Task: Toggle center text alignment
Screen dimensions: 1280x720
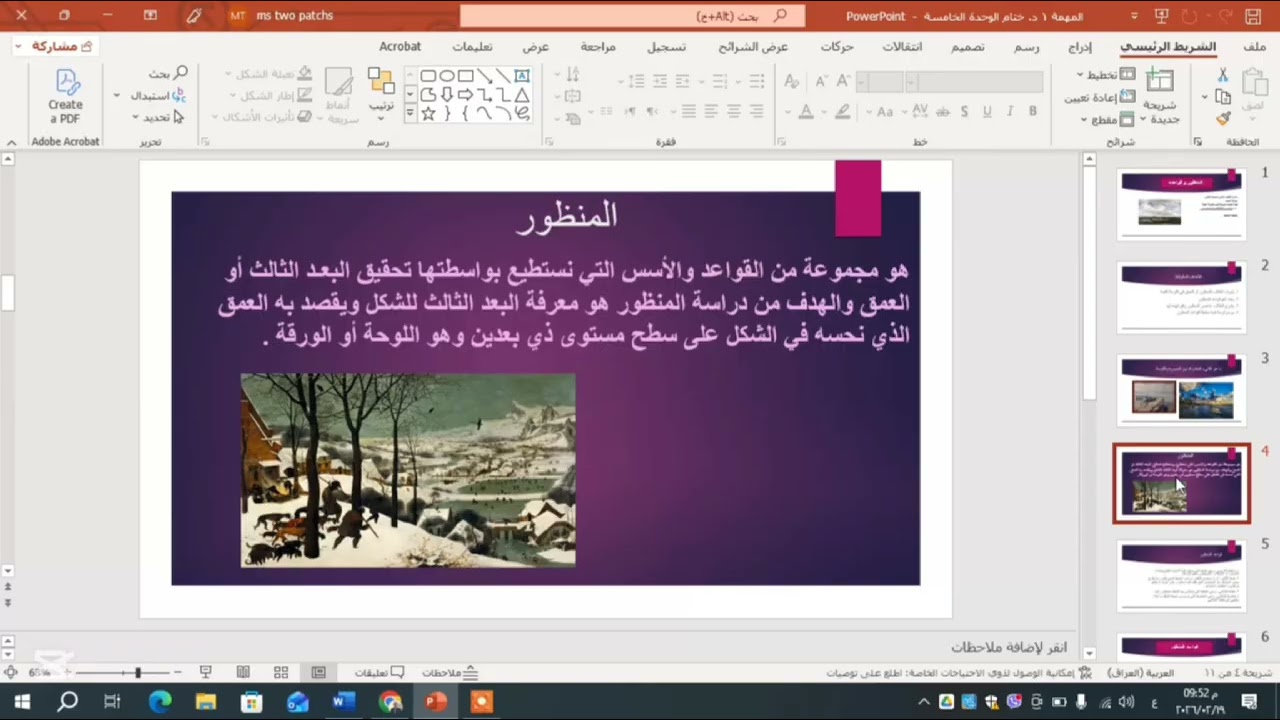Action: (x=734, y=111)
